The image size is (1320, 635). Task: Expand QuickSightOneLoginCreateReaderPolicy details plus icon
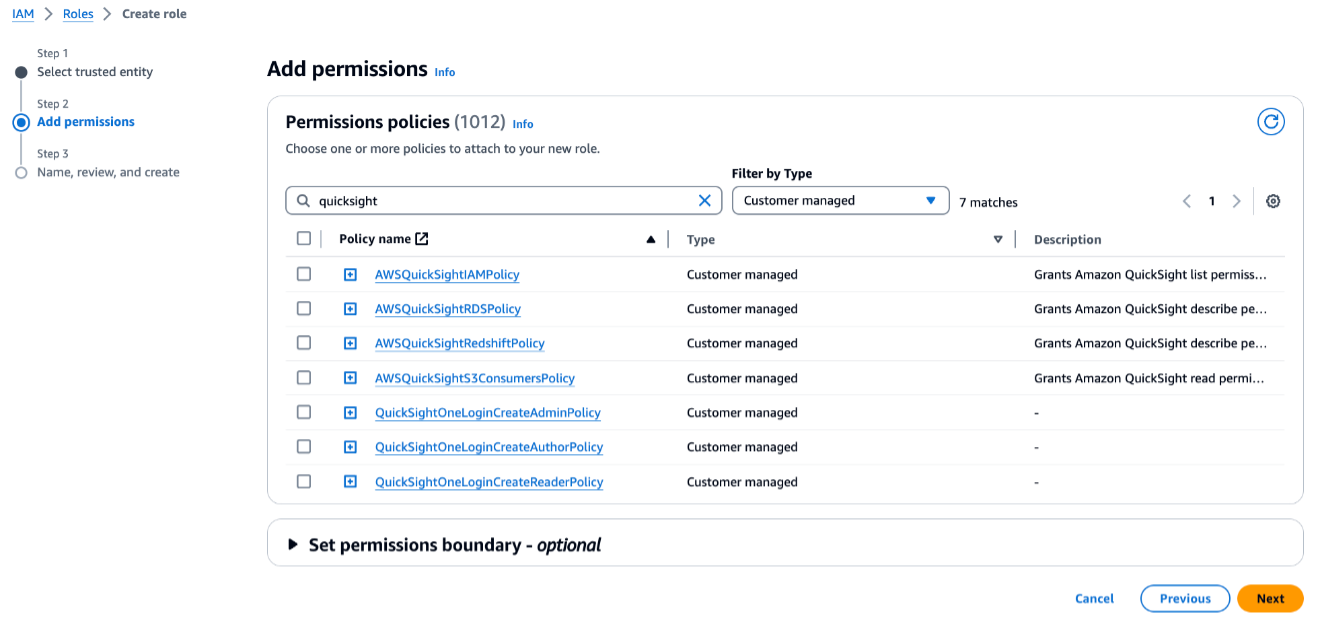(x=350, y=482)
